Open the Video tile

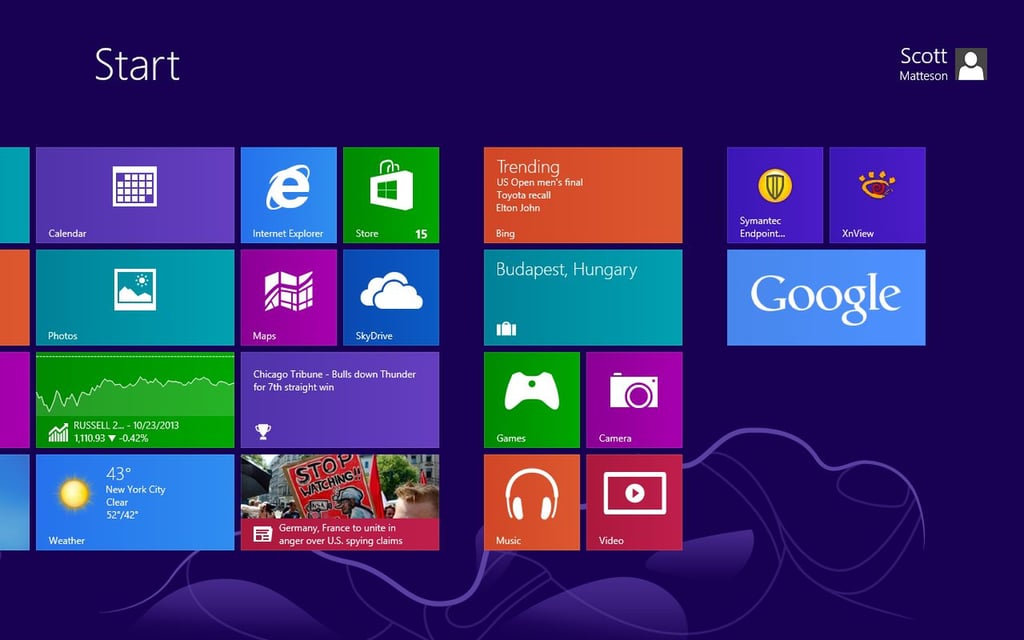634,503
